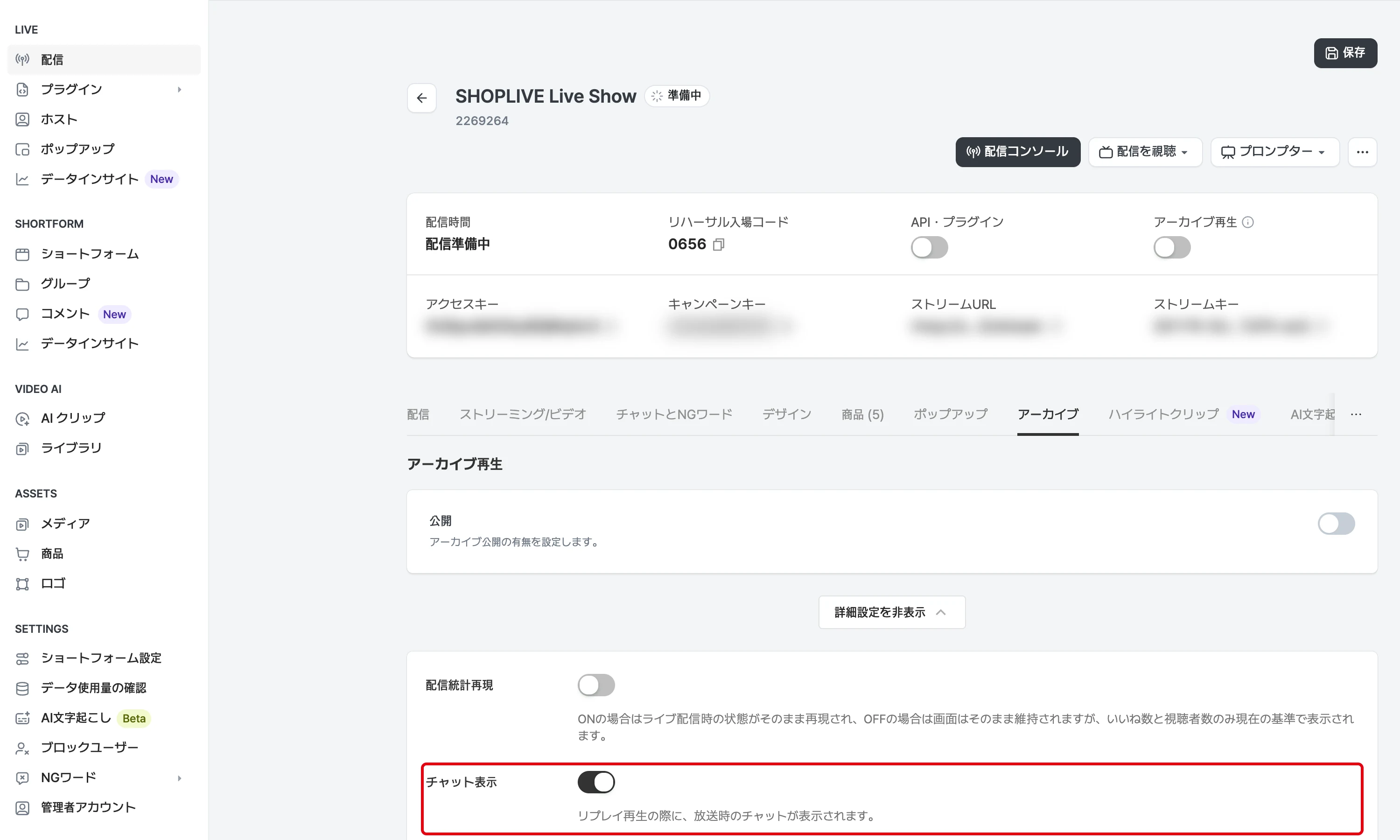This screenshot has height=840, width=1400.
Task: Turn off チャット表示 toggle
Action: point(596,782)
